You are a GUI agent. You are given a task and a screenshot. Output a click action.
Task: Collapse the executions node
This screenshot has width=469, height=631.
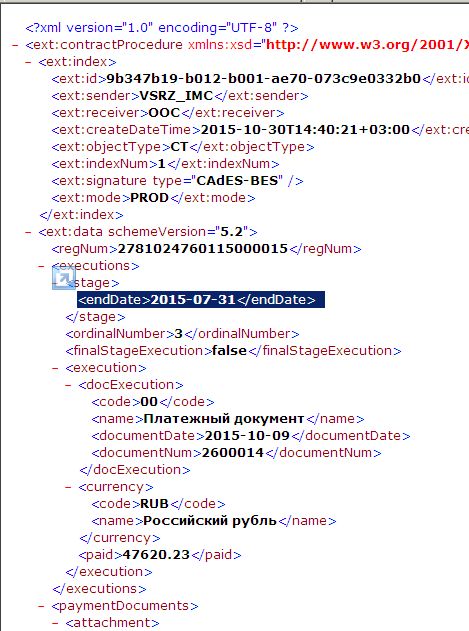tap(41, 266)
